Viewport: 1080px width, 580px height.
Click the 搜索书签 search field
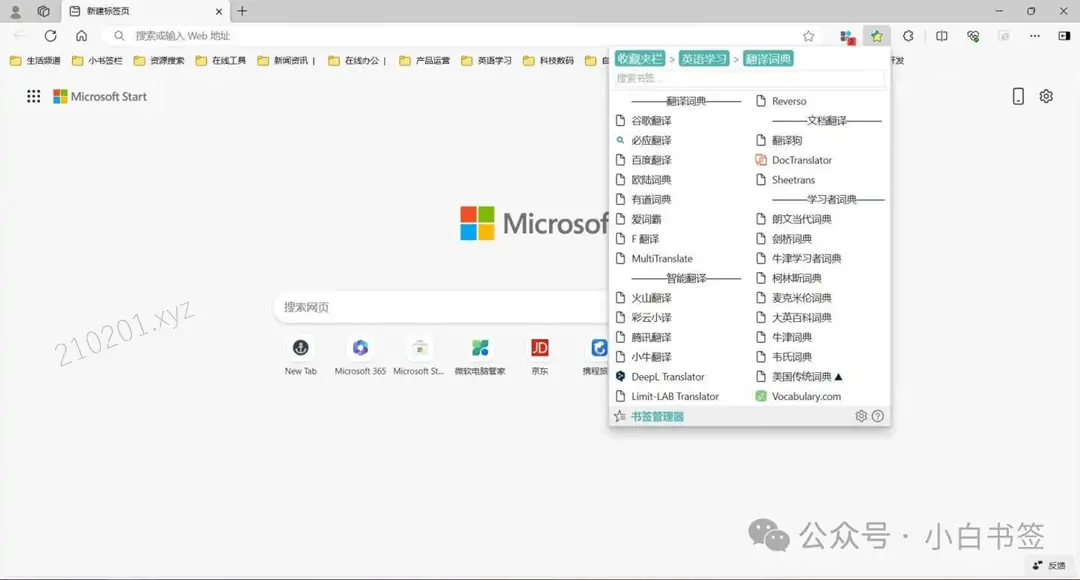(749, 79)
